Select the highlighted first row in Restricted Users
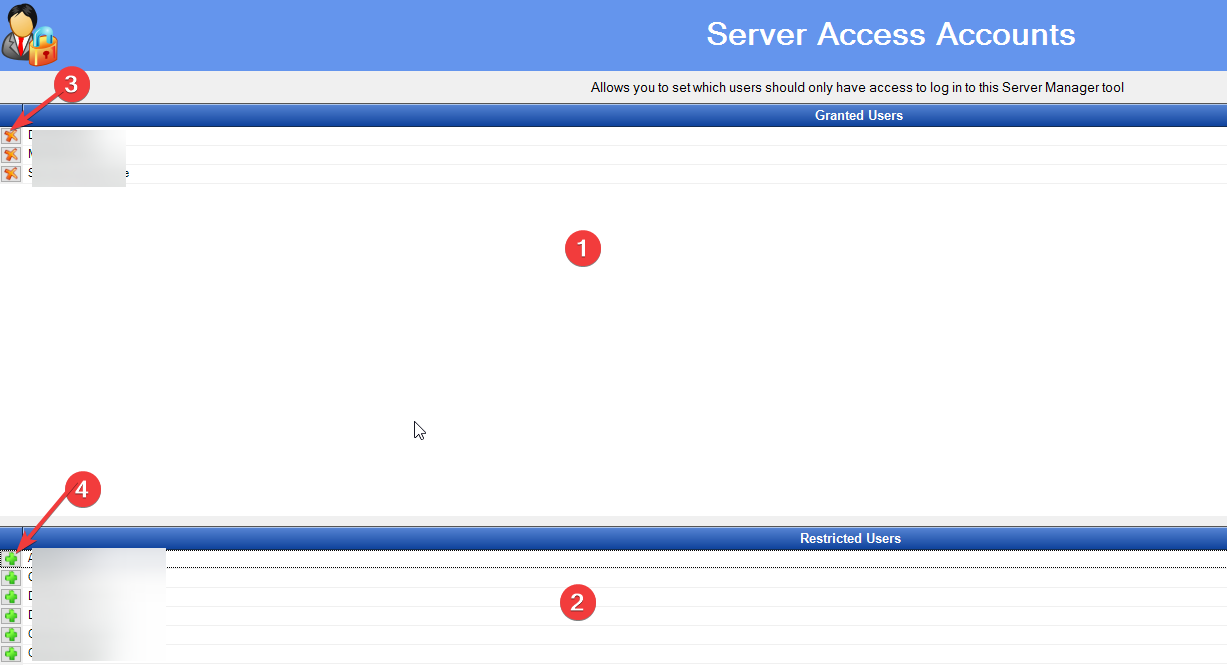Image resolution: width=1227 pixels, height=665 pixels. 600,559
